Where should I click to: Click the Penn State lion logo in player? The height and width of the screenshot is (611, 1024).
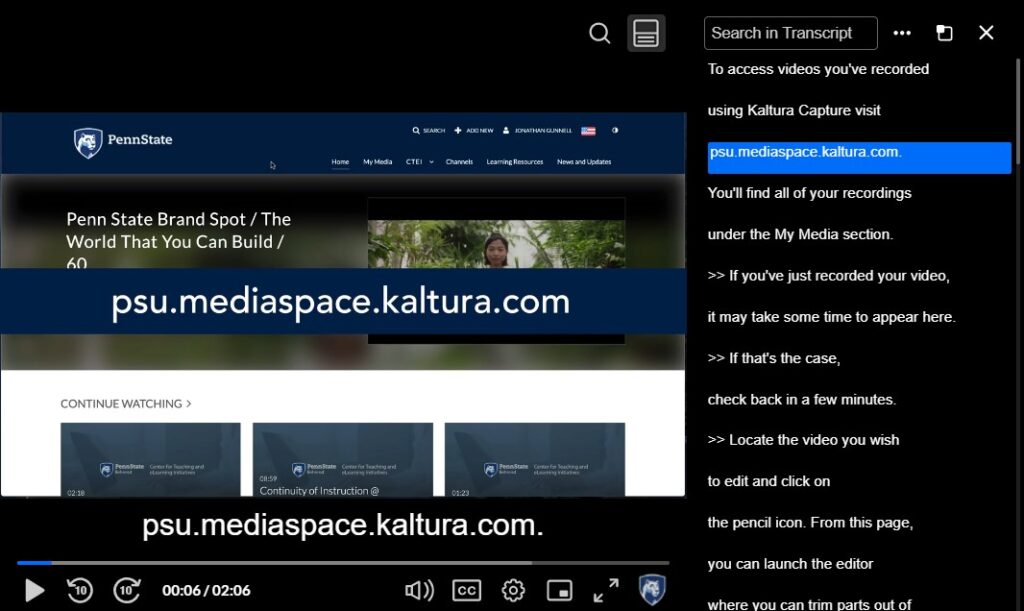[x=652, y=589]
